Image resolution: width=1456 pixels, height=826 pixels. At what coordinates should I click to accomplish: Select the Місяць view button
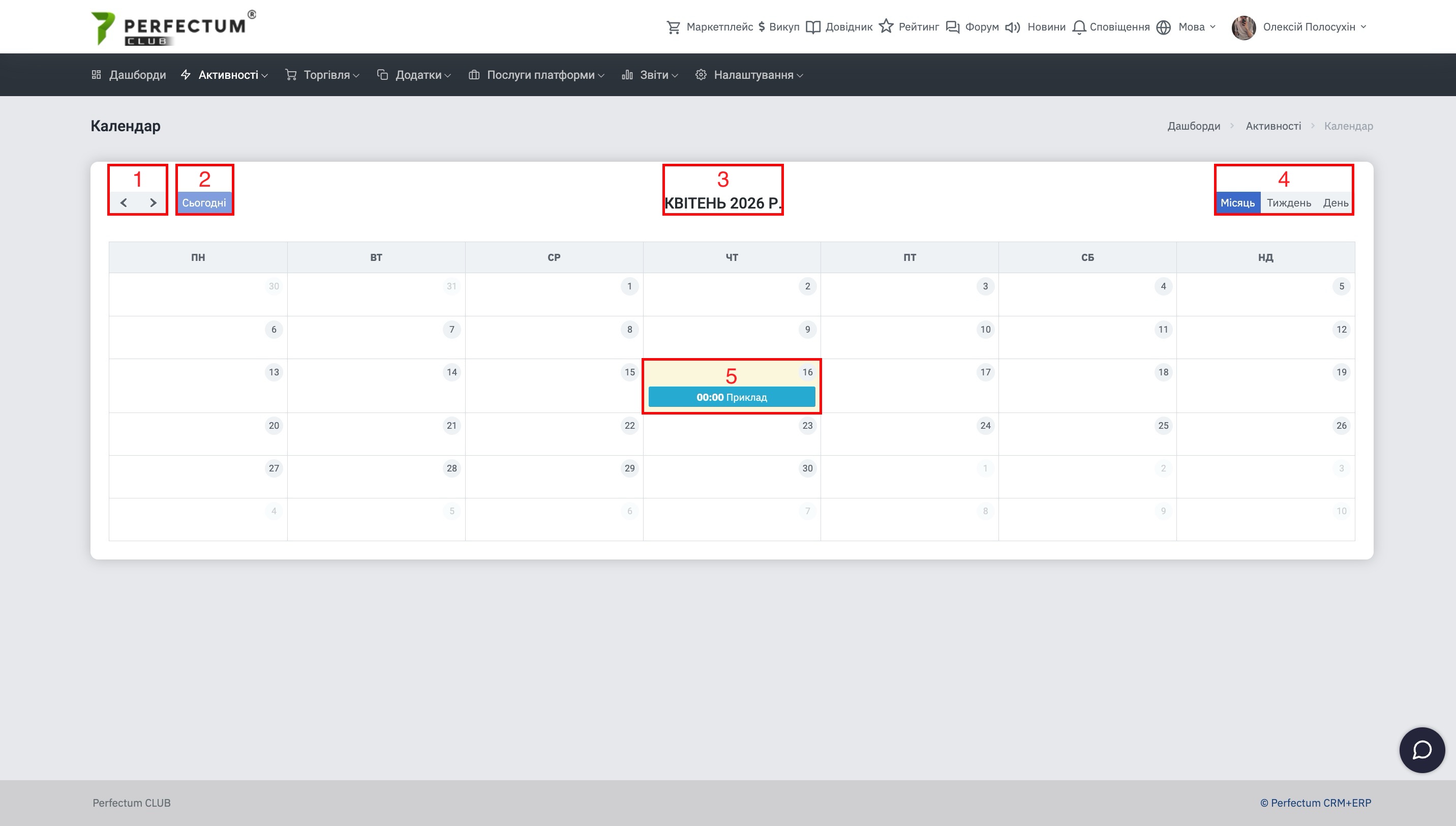coord(1237,202)
